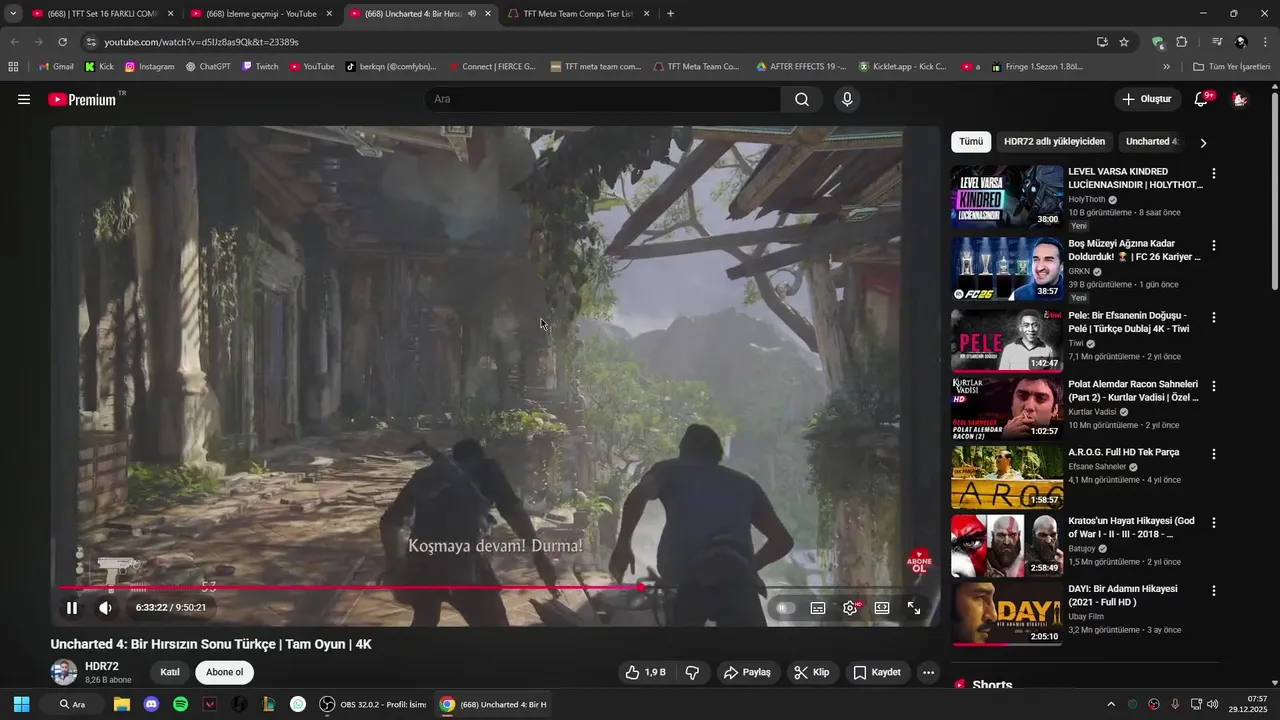Viewport: 1280px width, 720px height.
Task: Open the ChatGPT bookmark
Action: point(208,67)
